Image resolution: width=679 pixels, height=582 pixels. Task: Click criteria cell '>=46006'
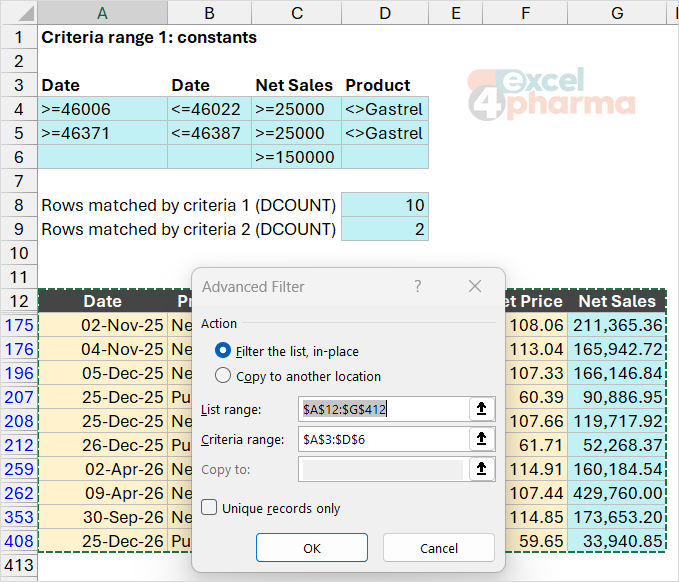tap(102, 109)
